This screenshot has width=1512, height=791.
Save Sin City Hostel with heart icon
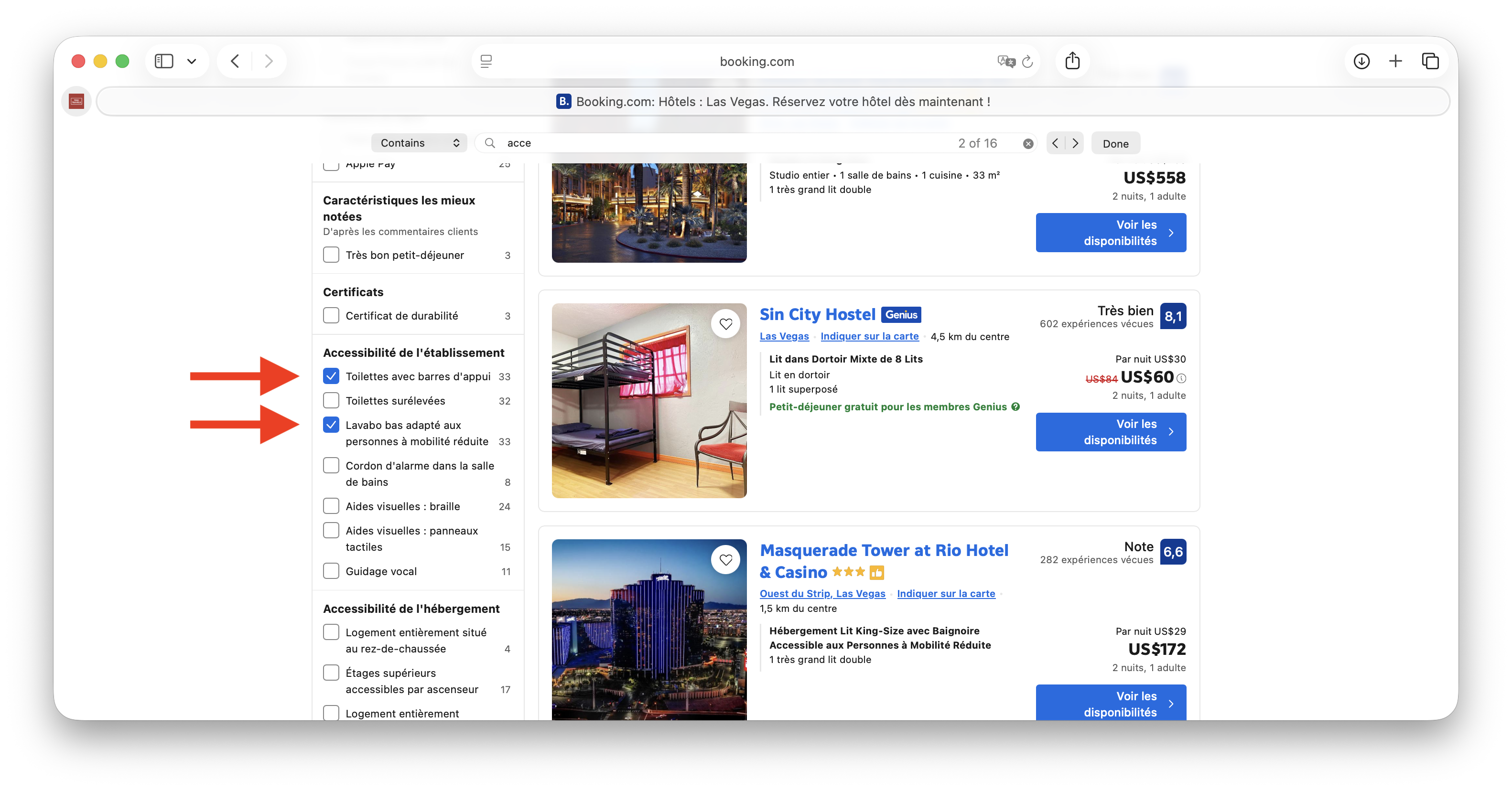(725, 324)
